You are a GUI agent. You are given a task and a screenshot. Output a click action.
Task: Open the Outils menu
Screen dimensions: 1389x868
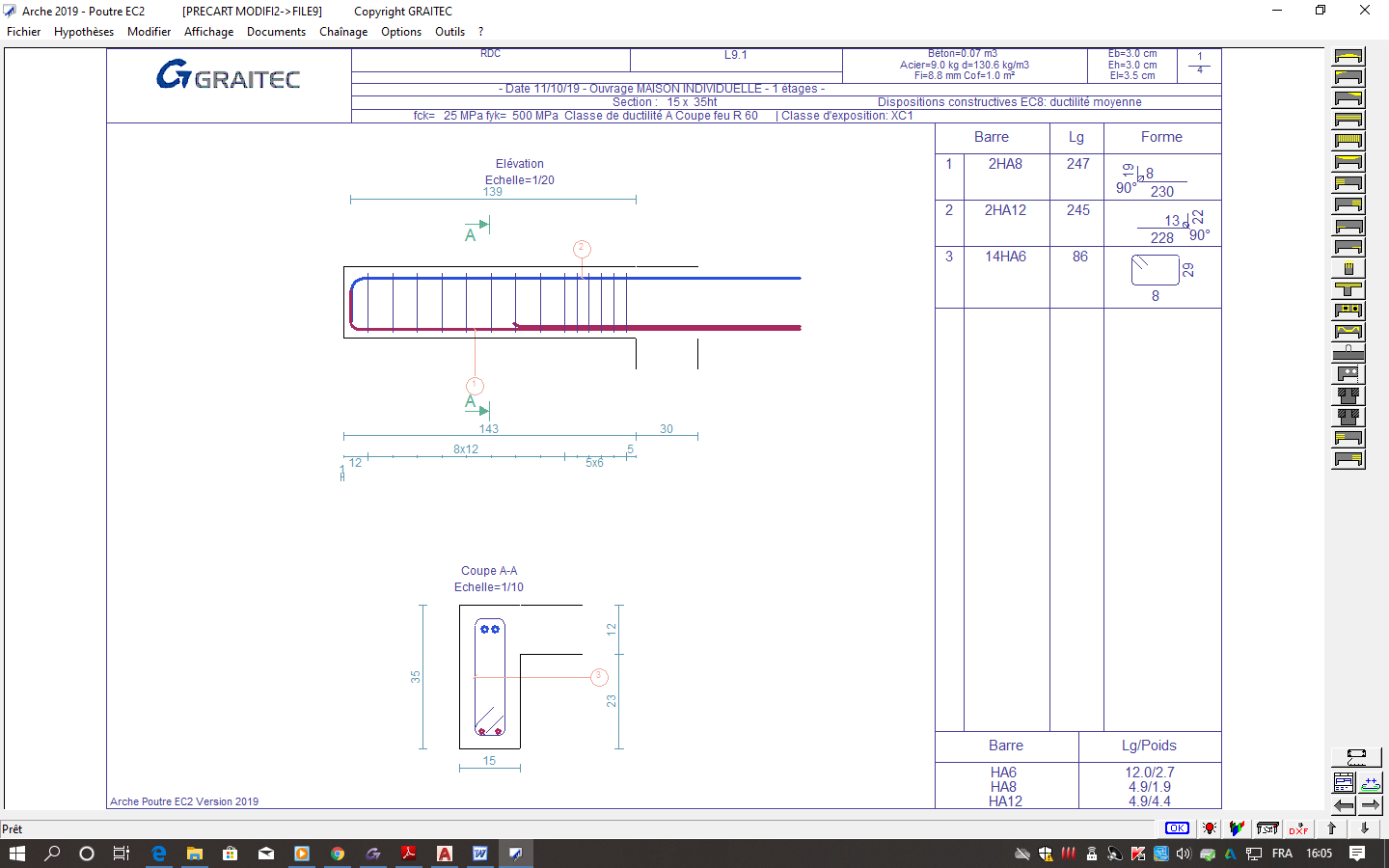tap(449, 32)
